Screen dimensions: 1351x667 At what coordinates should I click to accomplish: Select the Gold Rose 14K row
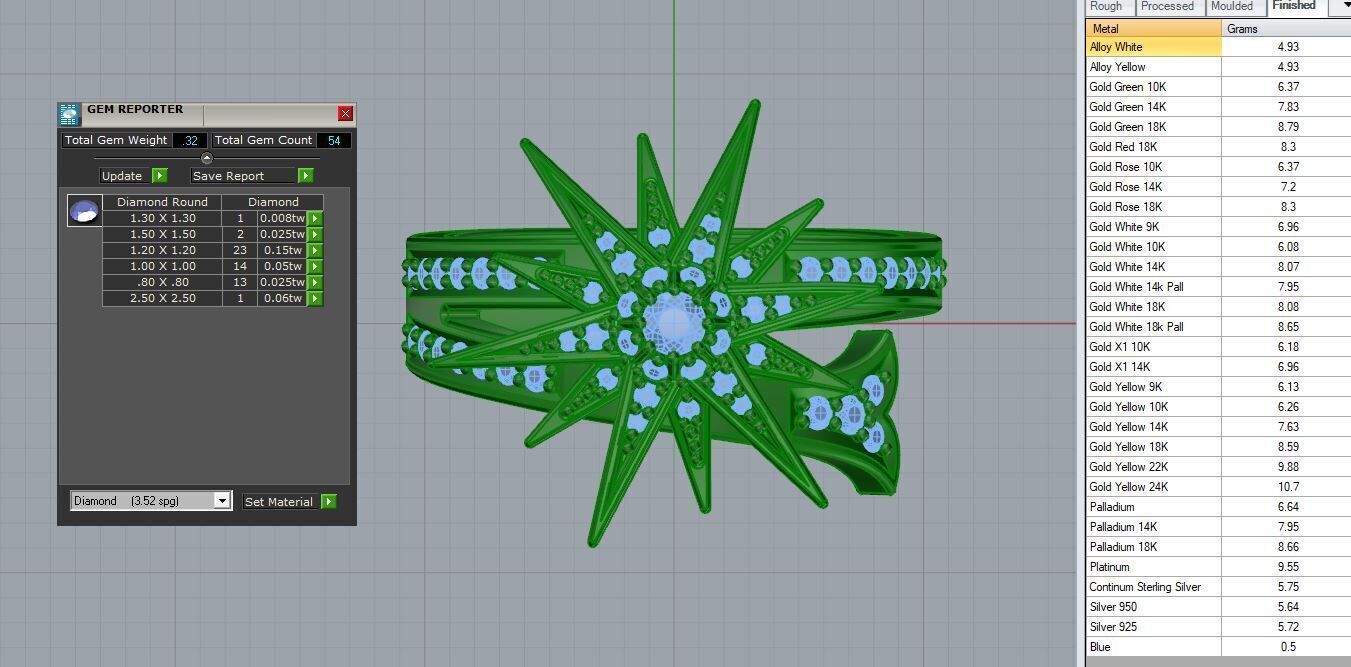click(x=1218, y=187)
